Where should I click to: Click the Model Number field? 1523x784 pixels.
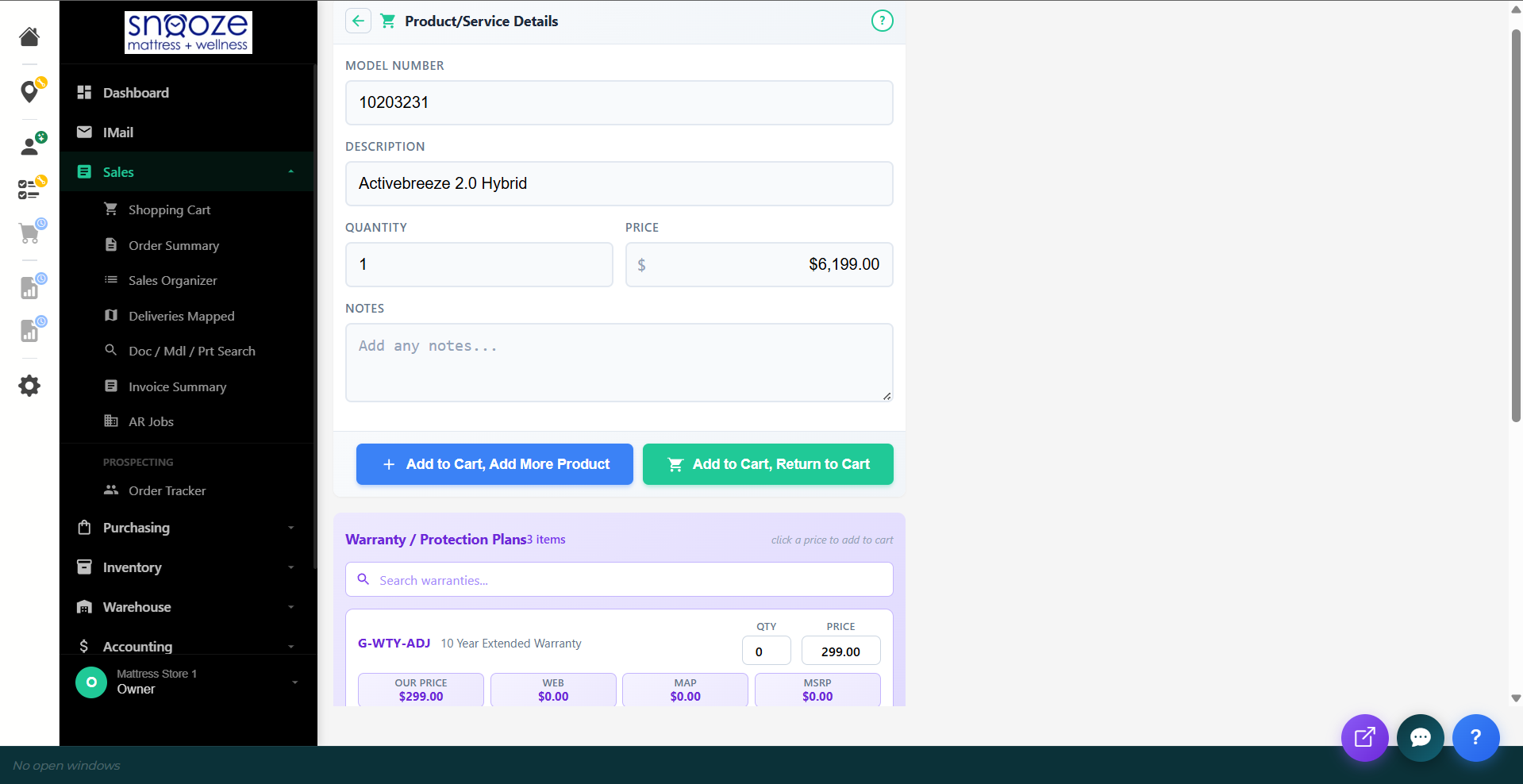619,102
